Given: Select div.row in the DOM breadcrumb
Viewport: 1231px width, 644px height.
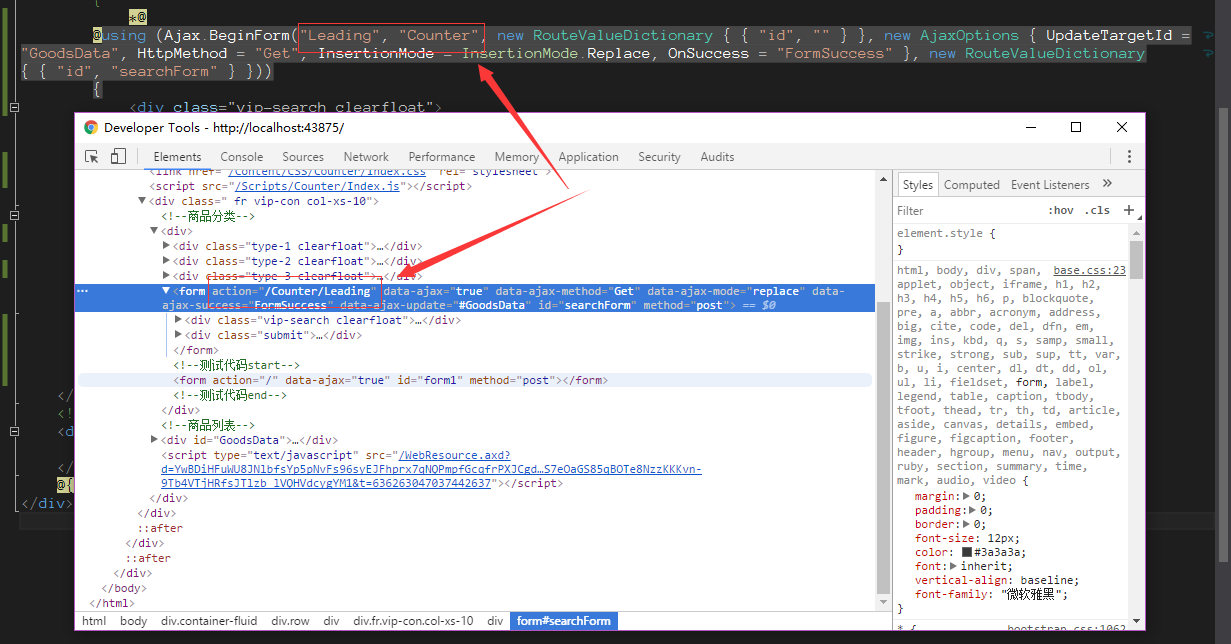Looking at the screenshot, I should click(x=291, y=621).
